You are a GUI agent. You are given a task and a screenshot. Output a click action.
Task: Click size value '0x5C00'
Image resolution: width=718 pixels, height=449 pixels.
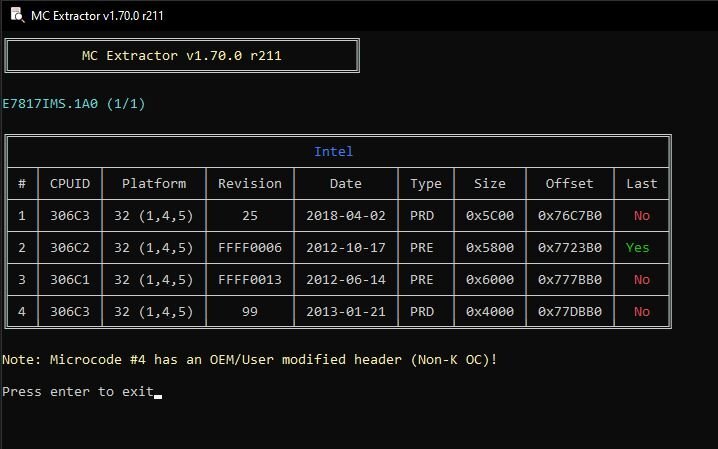tap(490, 216)
